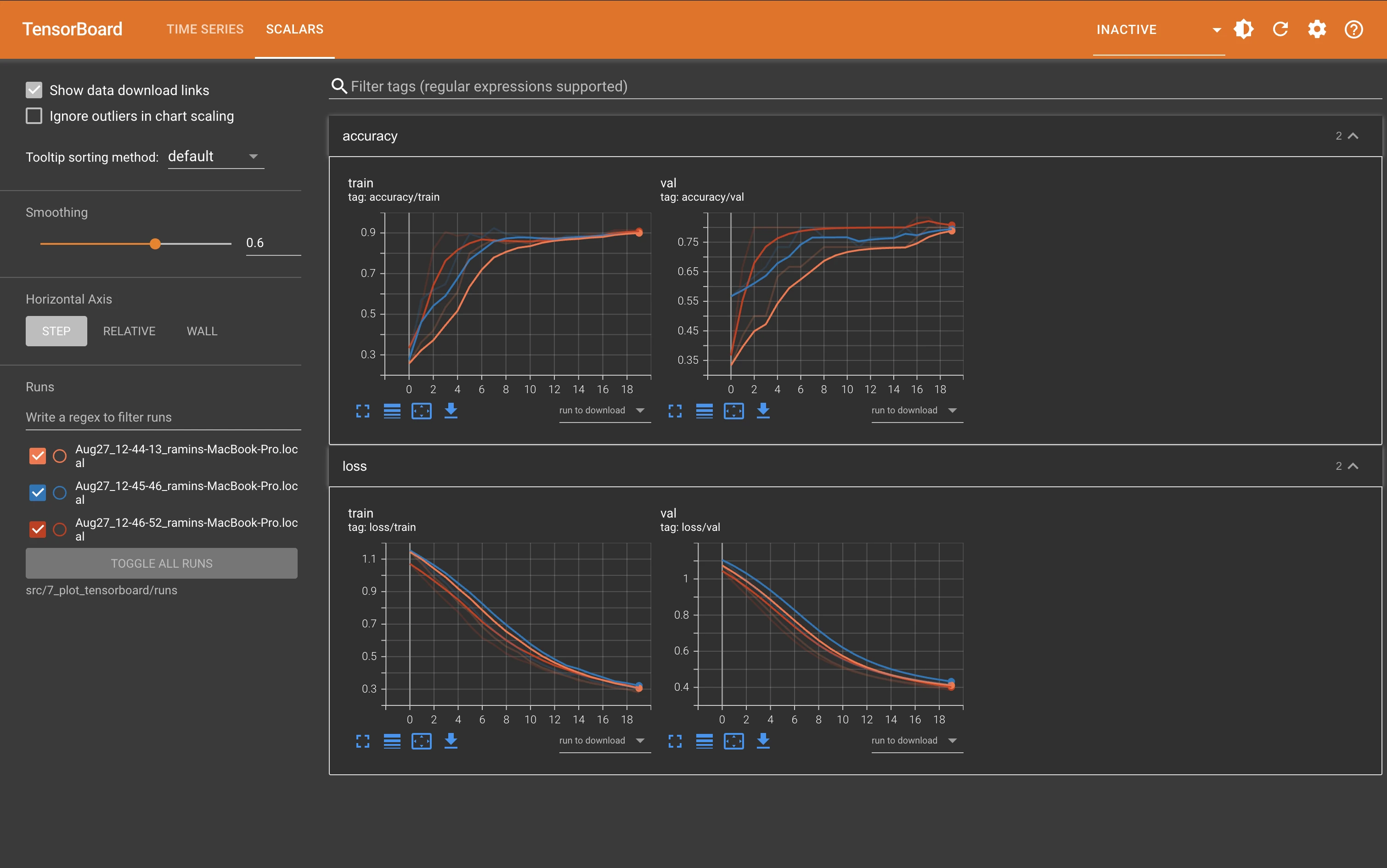Toggle light/dark mode with the brightness icon
This screenshot has width=1387, height=868.
tap(1244, 28)
